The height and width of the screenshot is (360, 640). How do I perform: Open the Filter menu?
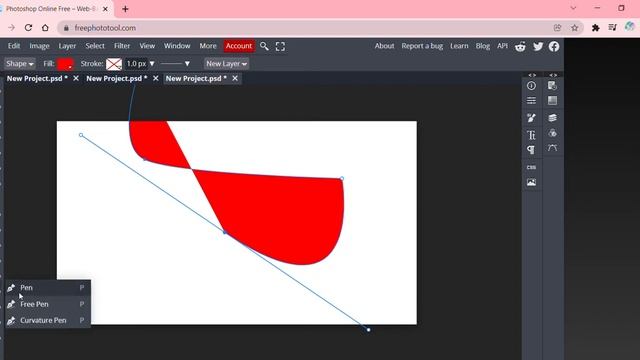tap(122, 46)
